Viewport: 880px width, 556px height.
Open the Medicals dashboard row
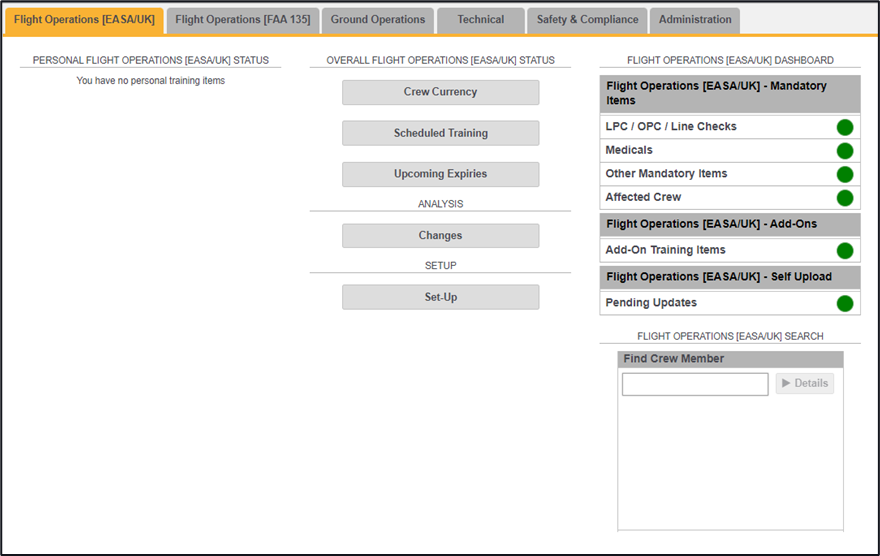(x=730, y=150)
